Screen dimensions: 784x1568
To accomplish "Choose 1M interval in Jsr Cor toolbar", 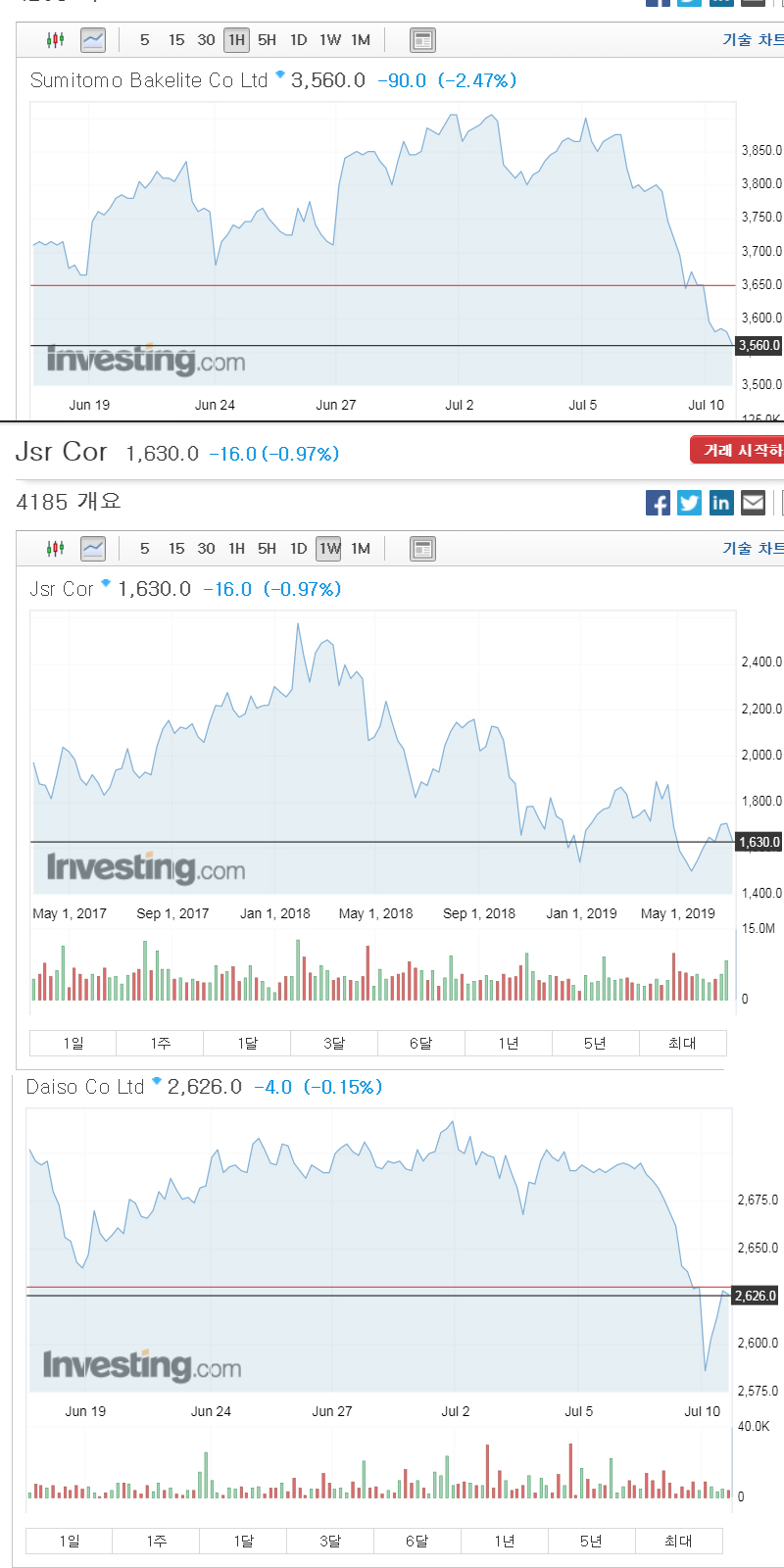I will point(361,549).
